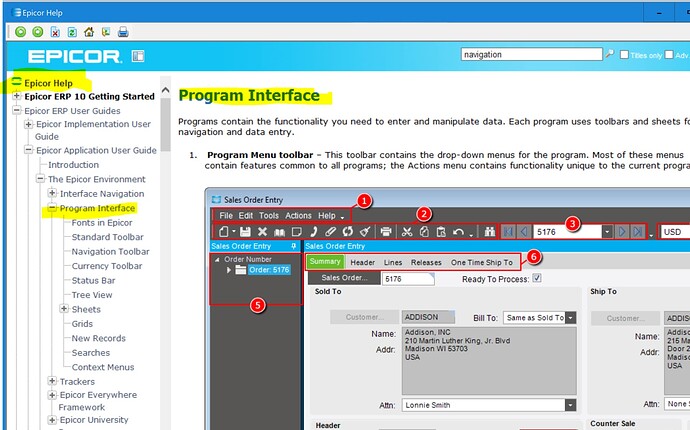The image size is (690, 430).
Task: Open the Status Bar topic
Action: pyautogui.click(x=93, y=280)
